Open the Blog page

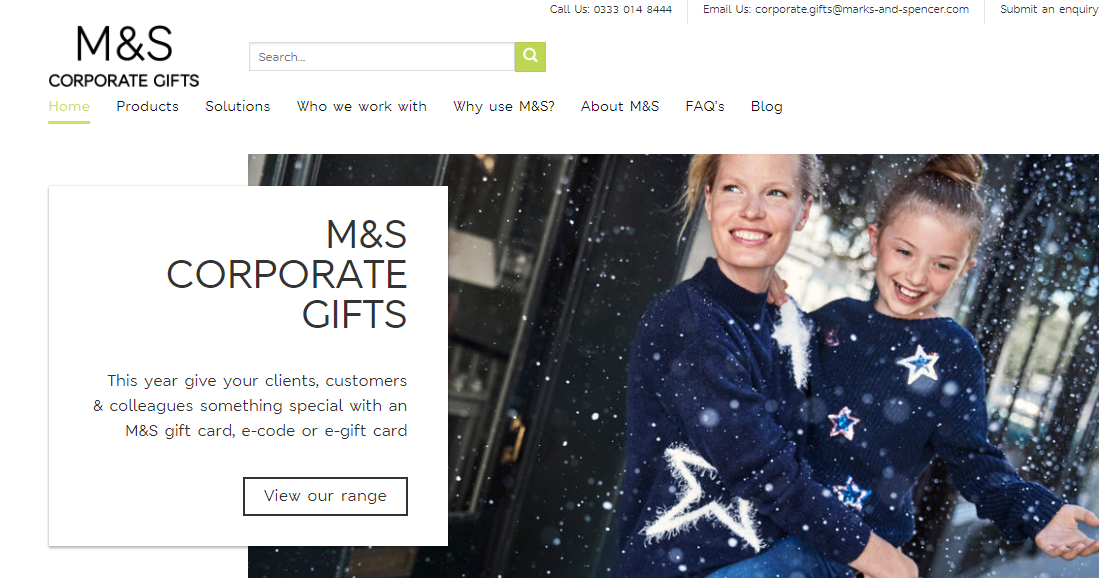point(767,107)
